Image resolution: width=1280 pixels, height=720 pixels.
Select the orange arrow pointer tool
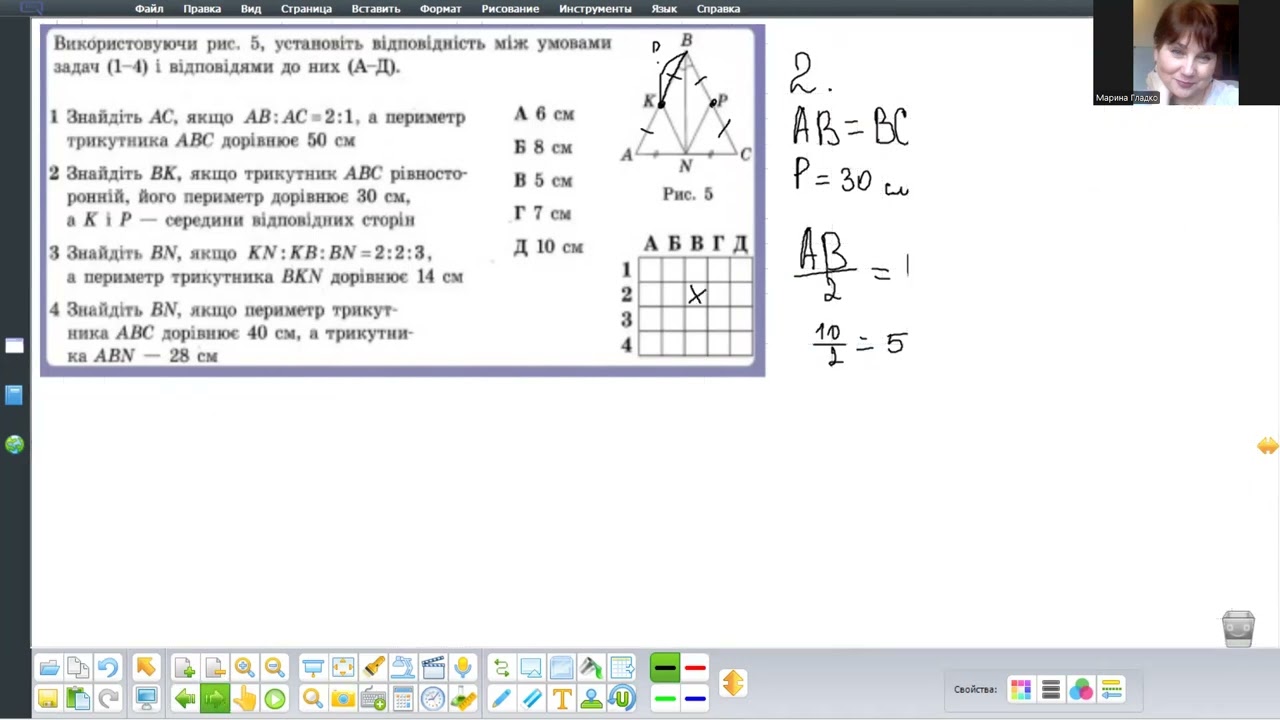coord(146,667)
